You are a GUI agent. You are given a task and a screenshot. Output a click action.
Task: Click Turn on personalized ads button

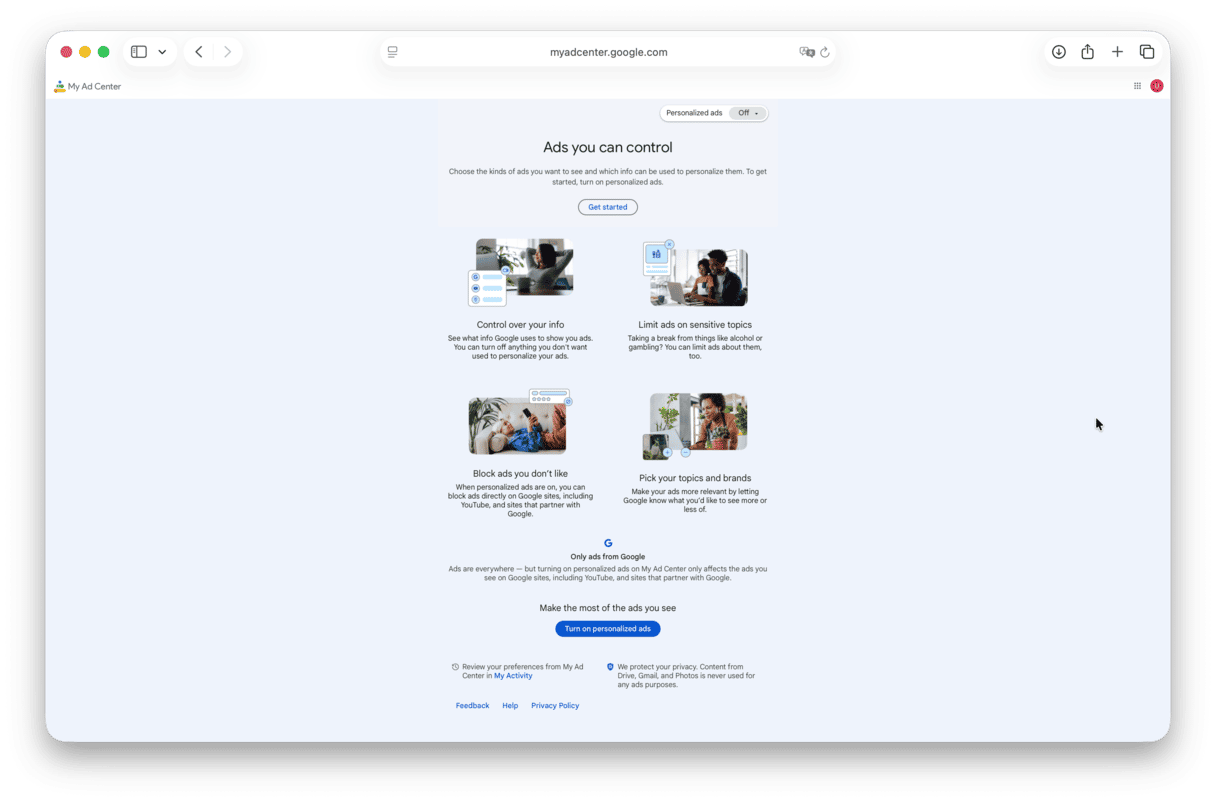tap(608, 629)
